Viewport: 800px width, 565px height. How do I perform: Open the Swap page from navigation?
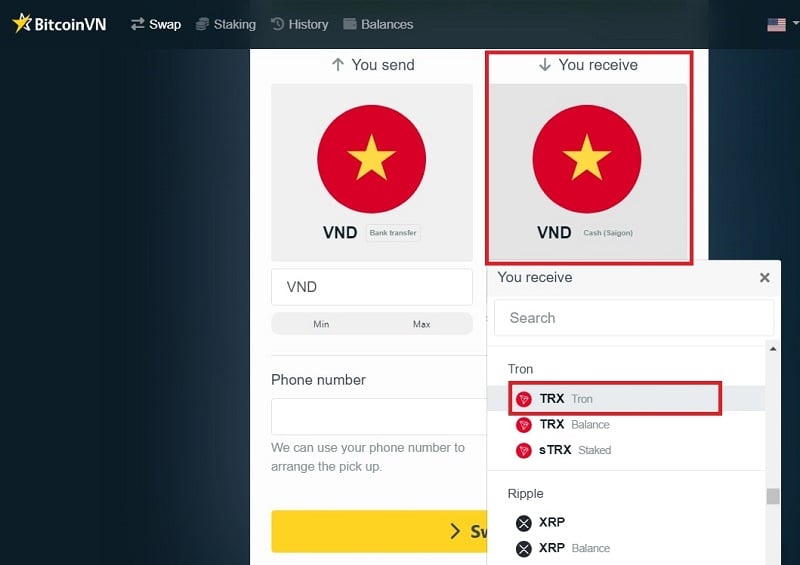[x=156, y=24]
